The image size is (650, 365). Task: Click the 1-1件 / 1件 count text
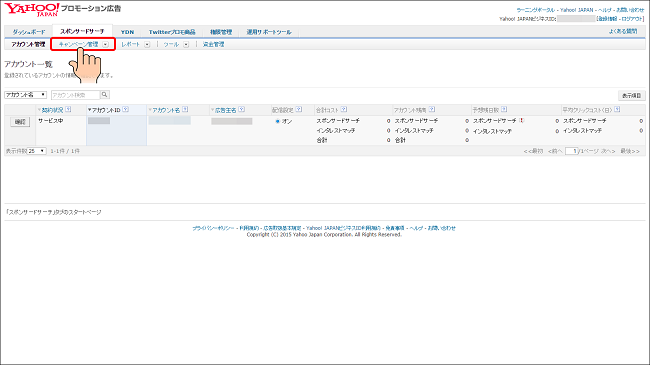[65, 151]
